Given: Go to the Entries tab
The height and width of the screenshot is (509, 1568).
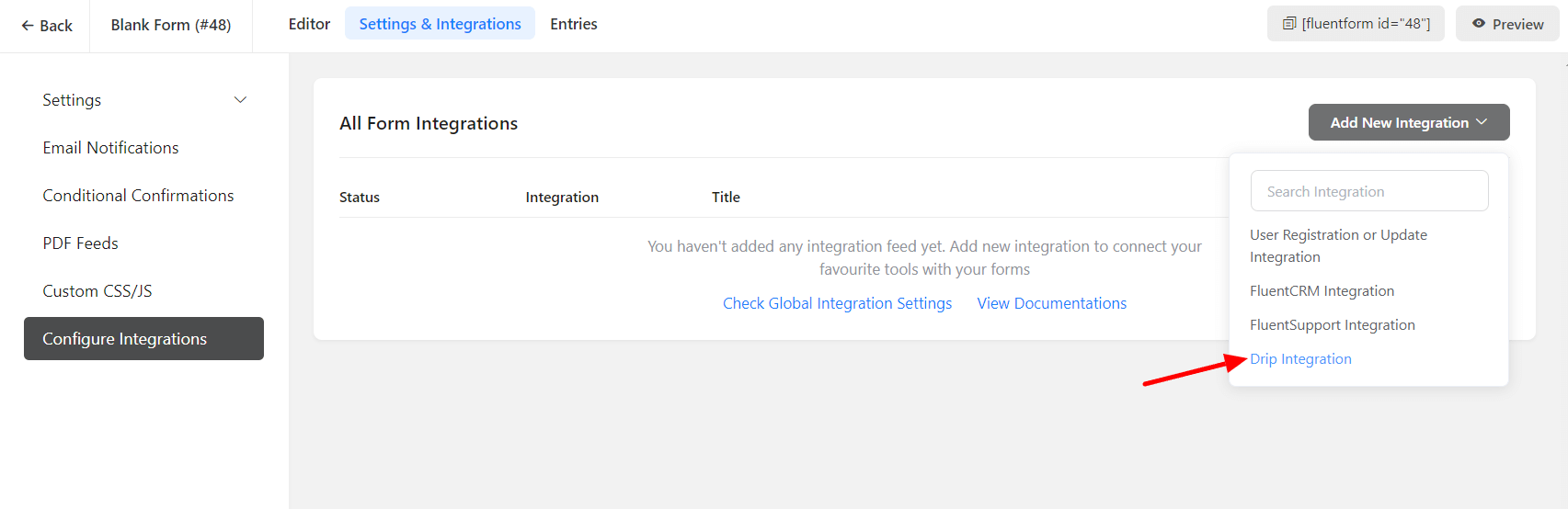Looking at the screenshot, I should (573, 24).
